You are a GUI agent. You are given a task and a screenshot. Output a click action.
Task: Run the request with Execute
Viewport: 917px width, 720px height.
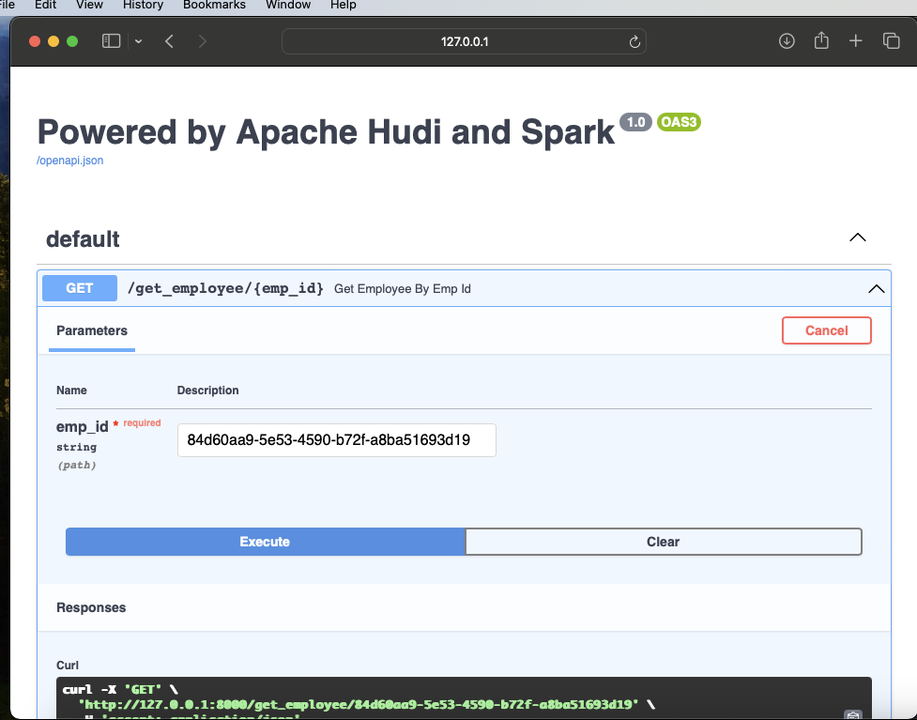(x=266, y=542)
